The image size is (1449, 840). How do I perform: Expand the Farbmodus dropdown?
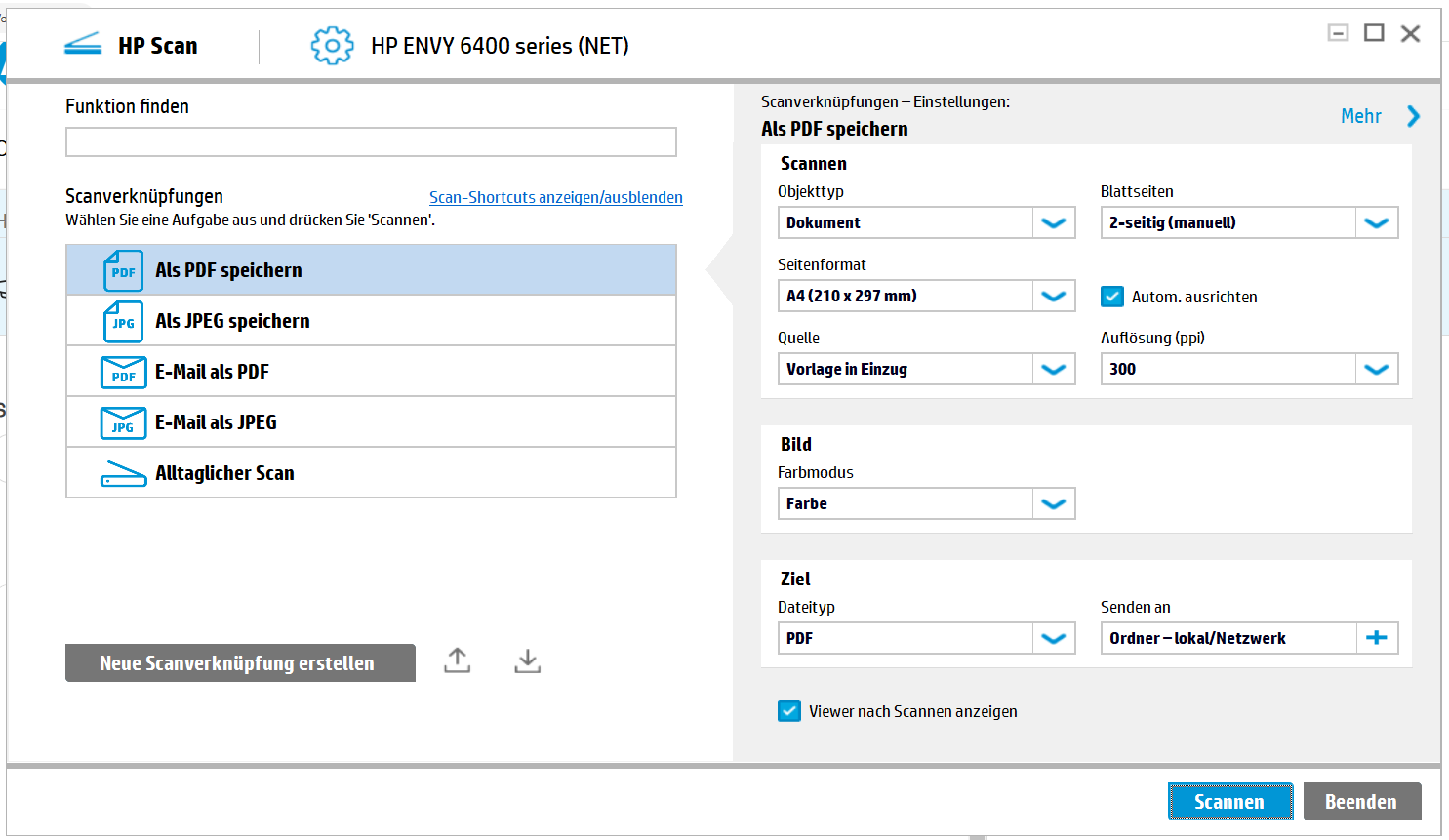pyautogui.click(x=1053, y=503)
